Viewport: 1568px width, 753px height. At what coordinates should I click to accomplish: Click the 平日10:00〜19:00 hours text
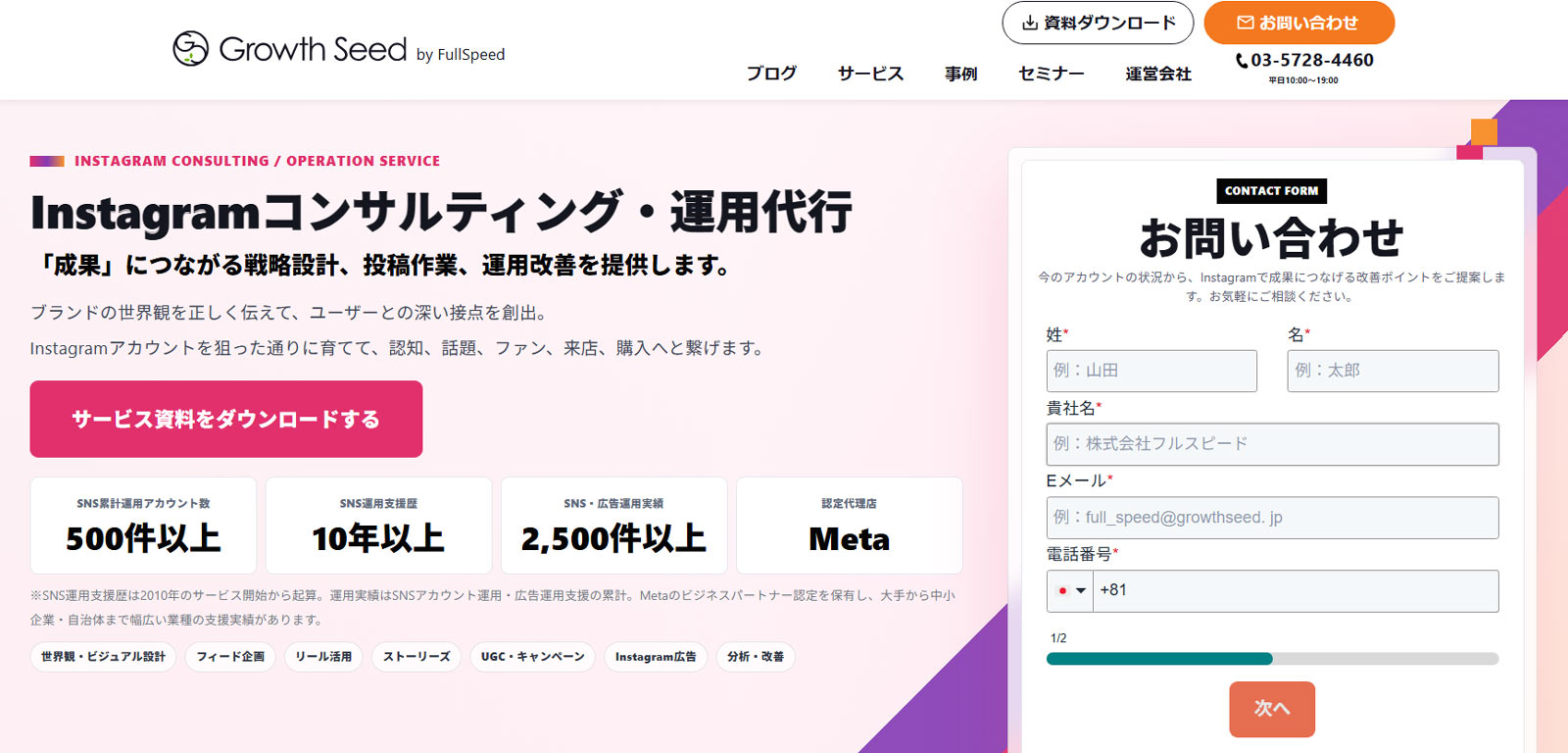[1303, 81]
